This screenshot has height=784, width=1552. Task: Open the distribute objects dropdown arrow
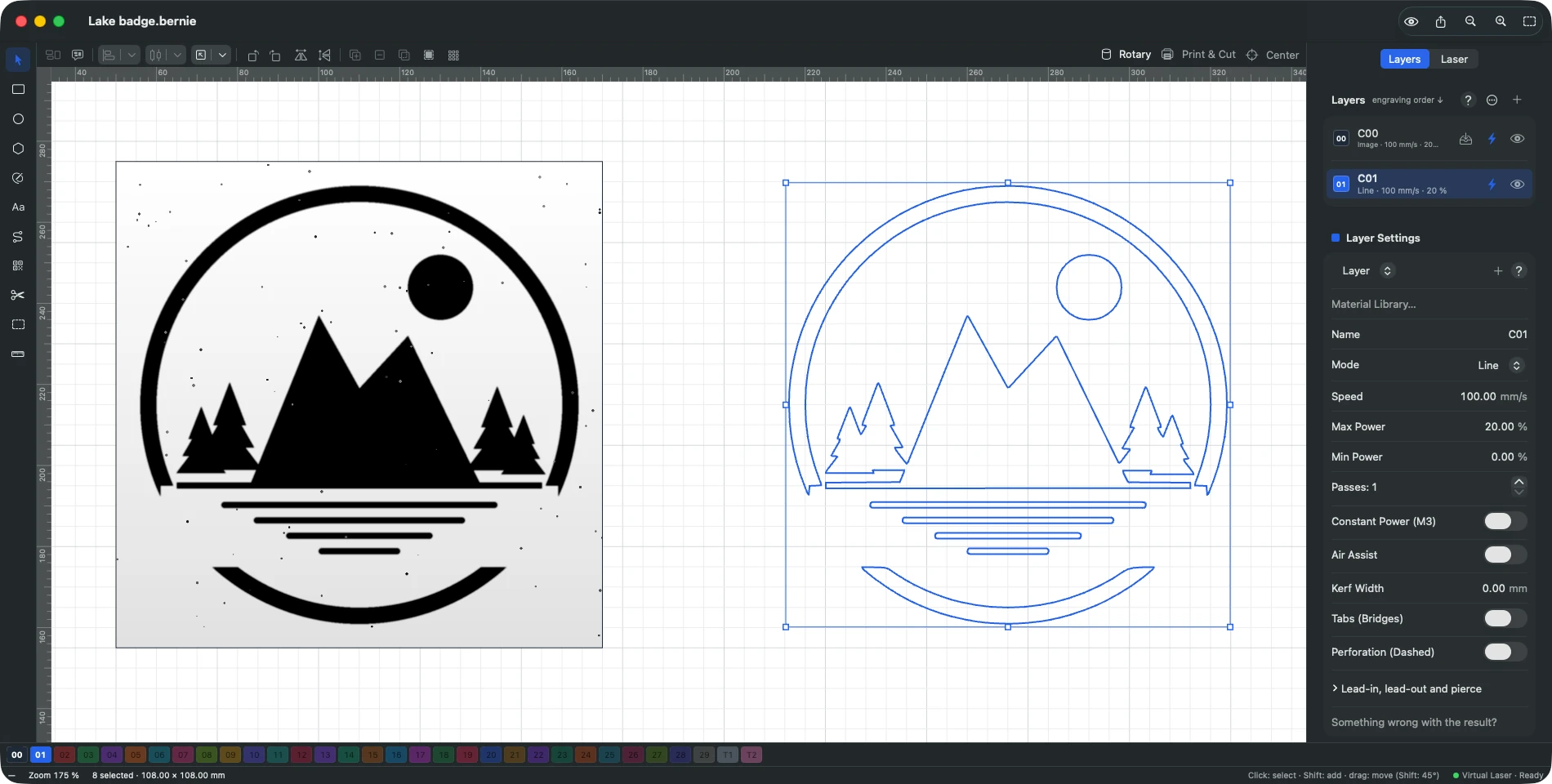click(177, 55)
